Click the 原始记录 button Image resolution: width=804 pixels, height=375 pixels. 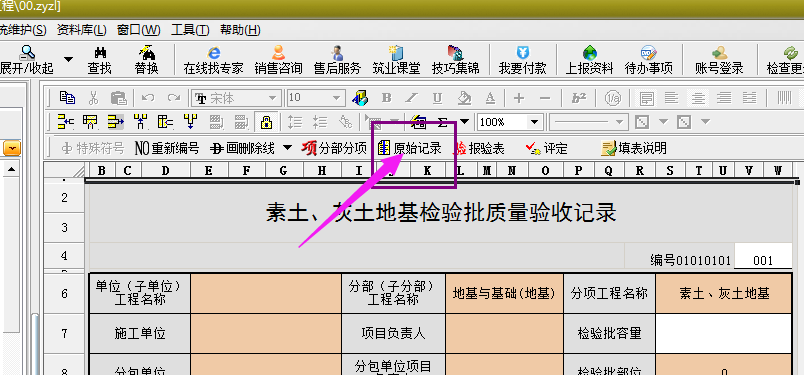[410, 149]
